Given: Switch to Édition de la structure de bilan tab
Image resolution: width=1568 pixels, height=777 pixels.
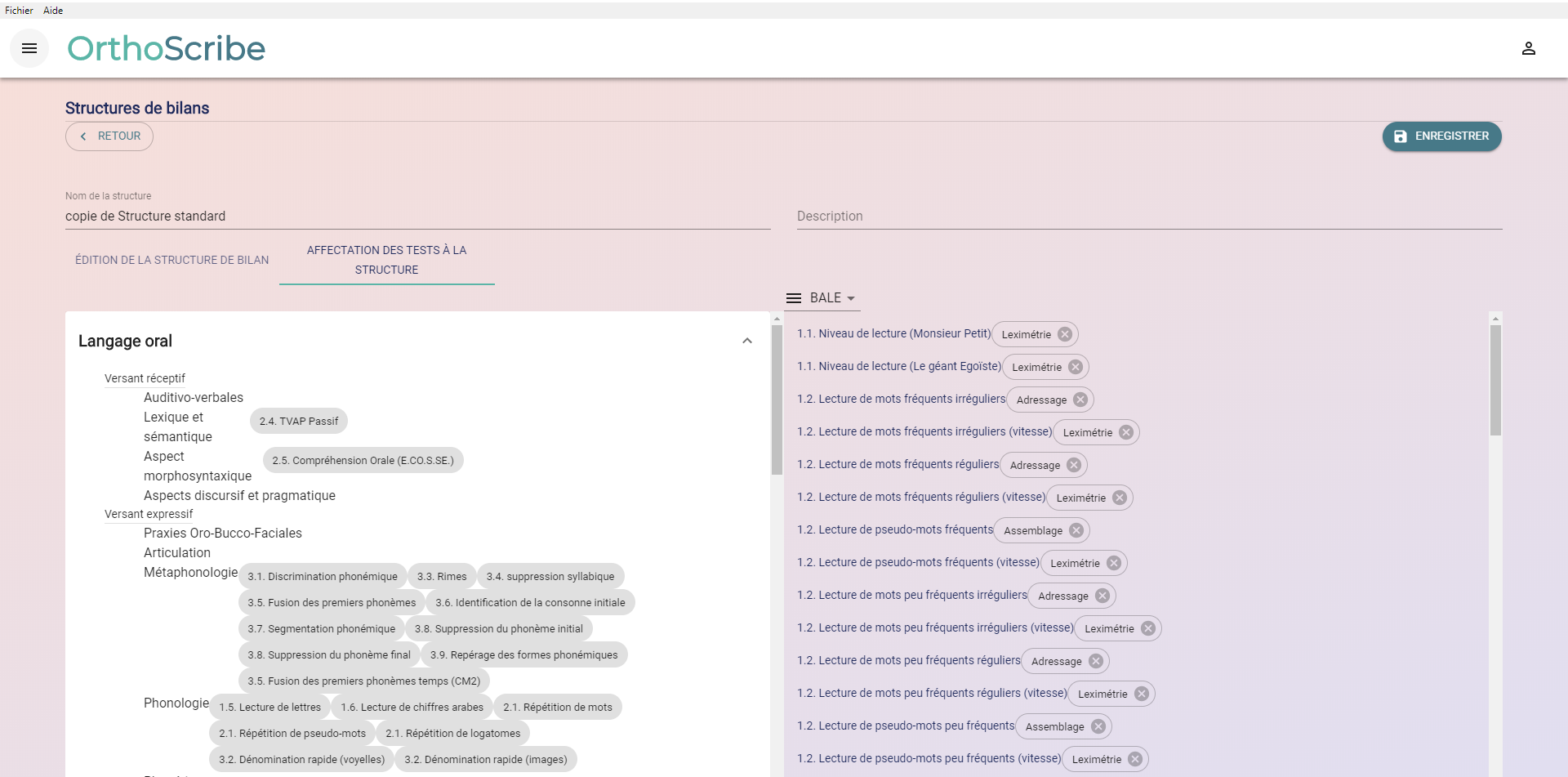Looking at the screenshot, I should pyautogui.click(x=171, y=260).
